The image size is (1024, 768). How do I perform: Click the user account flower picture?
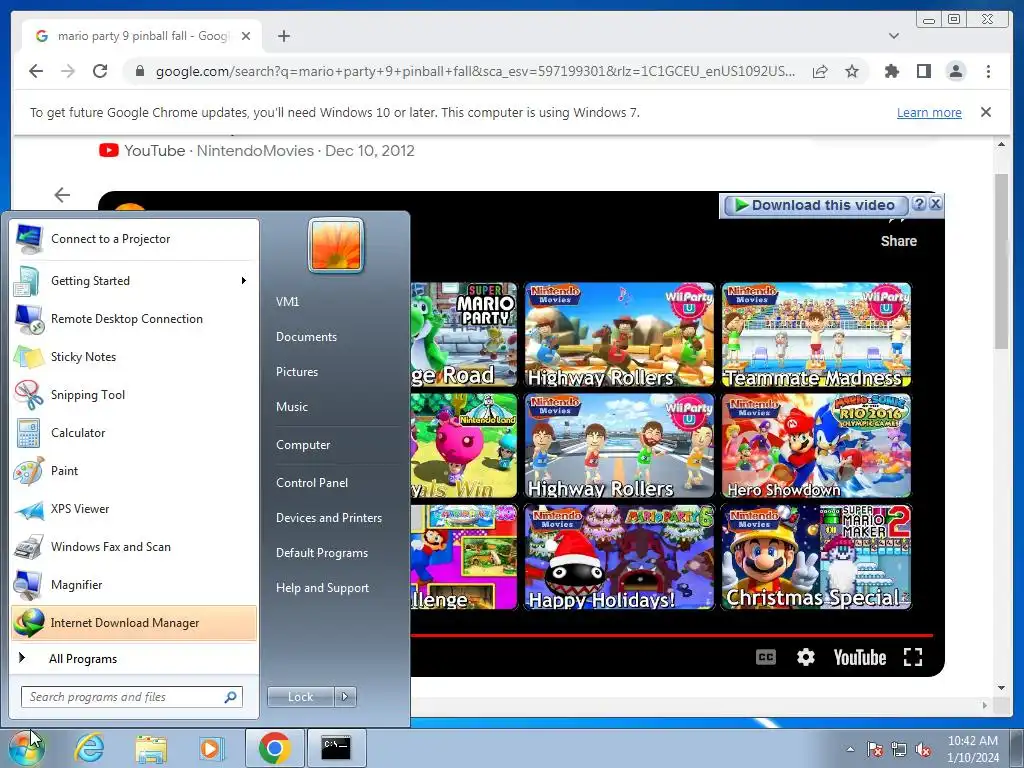pyautogui.click(x=336, y=245)
